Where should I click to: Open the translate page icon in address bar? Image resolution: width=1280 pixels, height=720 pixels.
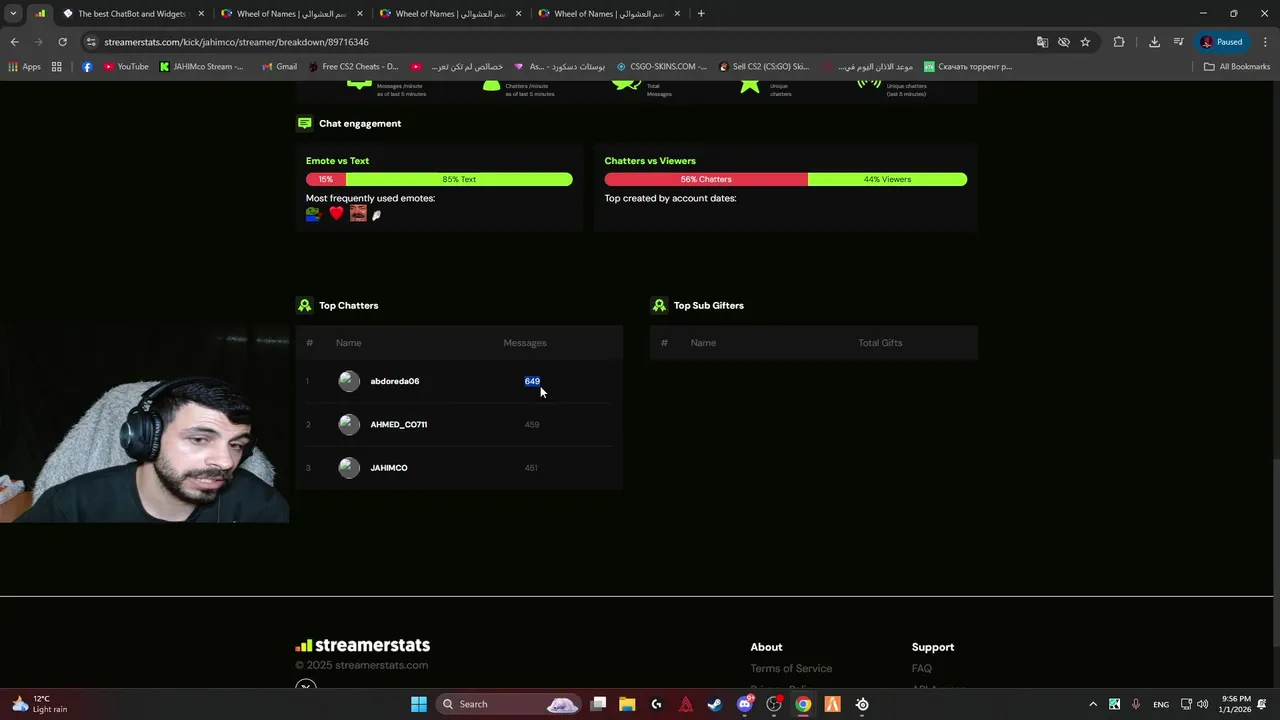click(1042, 42)
